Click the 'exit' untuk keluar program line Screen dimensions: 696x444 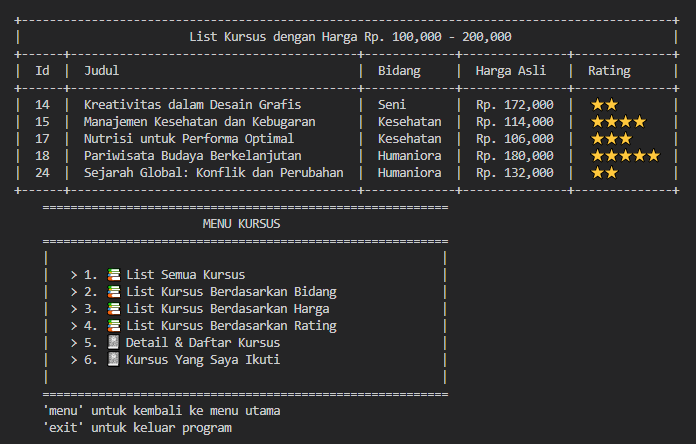(137, 428)
